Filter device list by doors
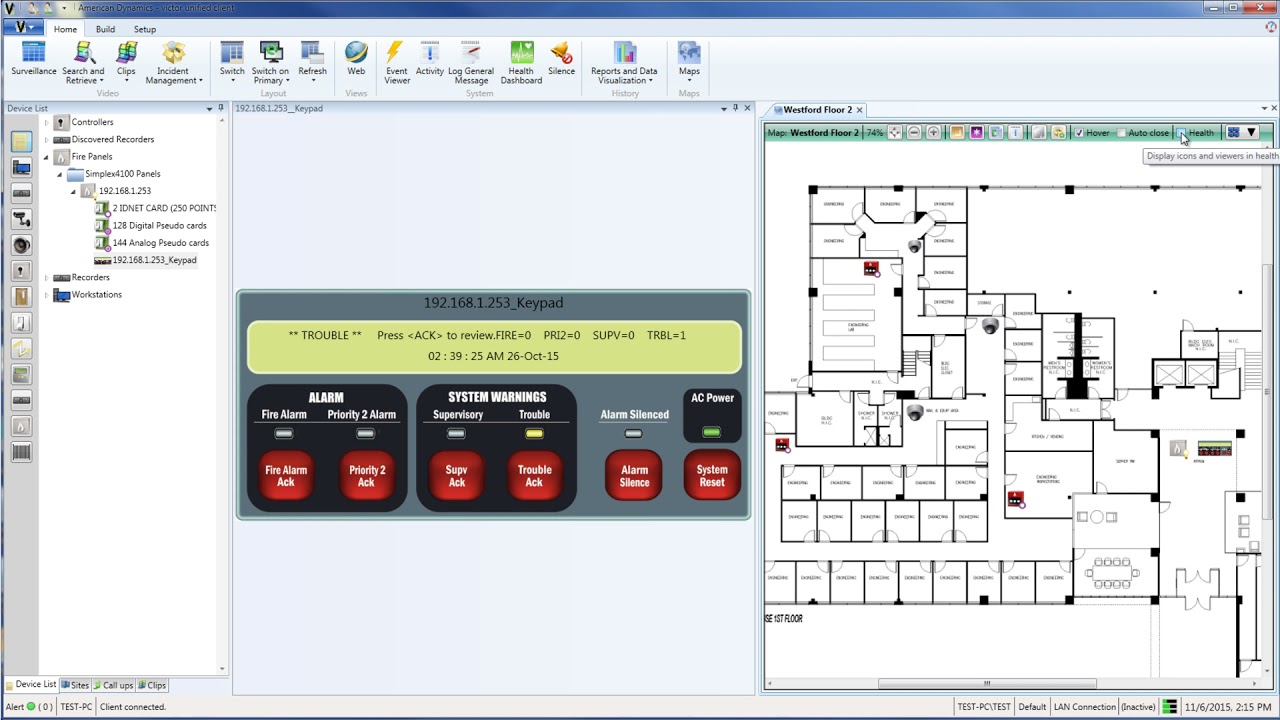Viewport: 1280px width, 720px height. click(21, 297)
